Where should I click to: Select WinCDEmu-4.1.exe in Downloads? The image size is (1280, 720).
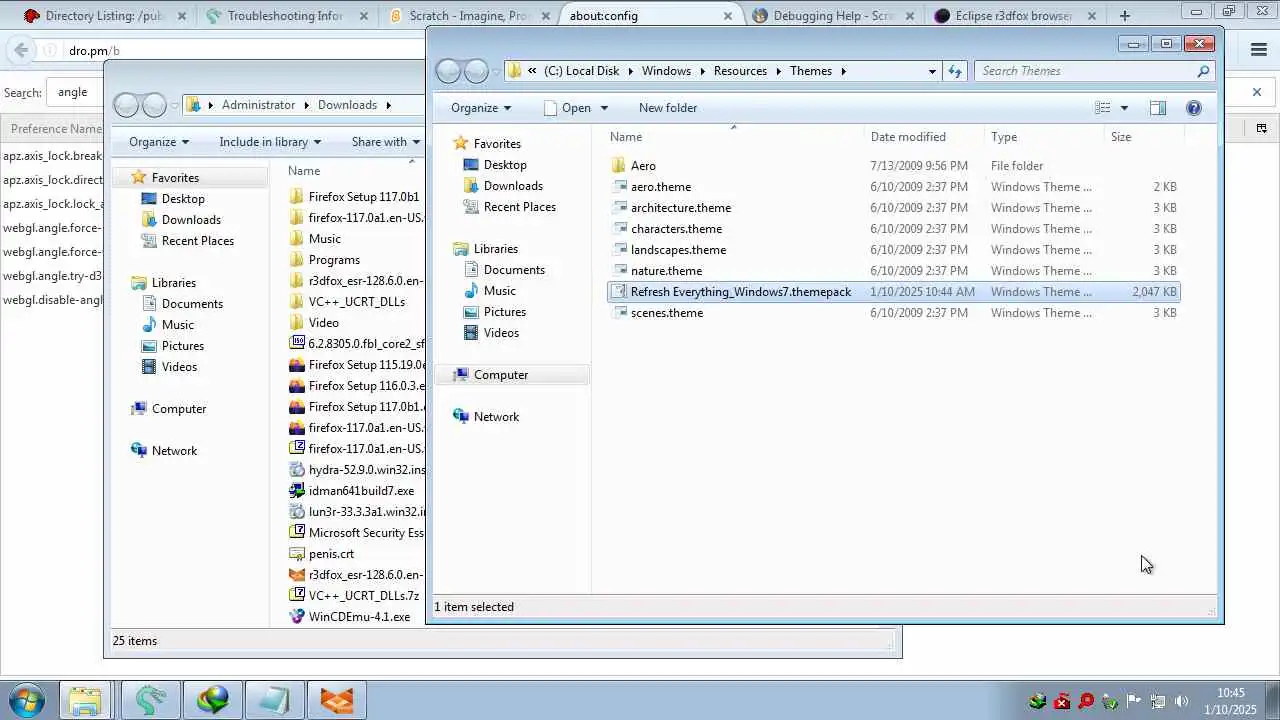359,617
